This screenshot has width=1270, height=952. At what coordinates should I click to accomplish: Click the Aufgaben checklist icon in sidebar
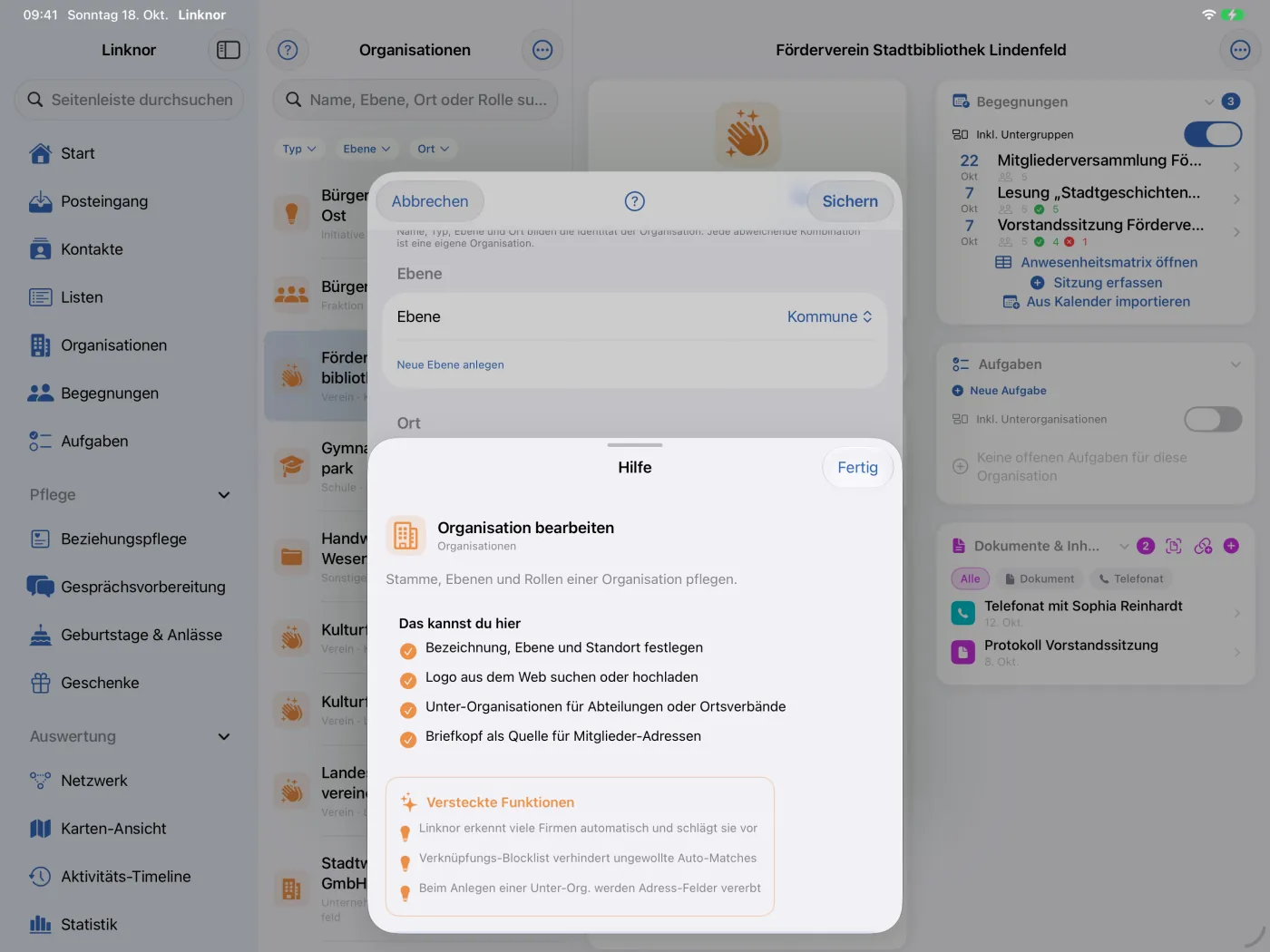tap(41, 442)
